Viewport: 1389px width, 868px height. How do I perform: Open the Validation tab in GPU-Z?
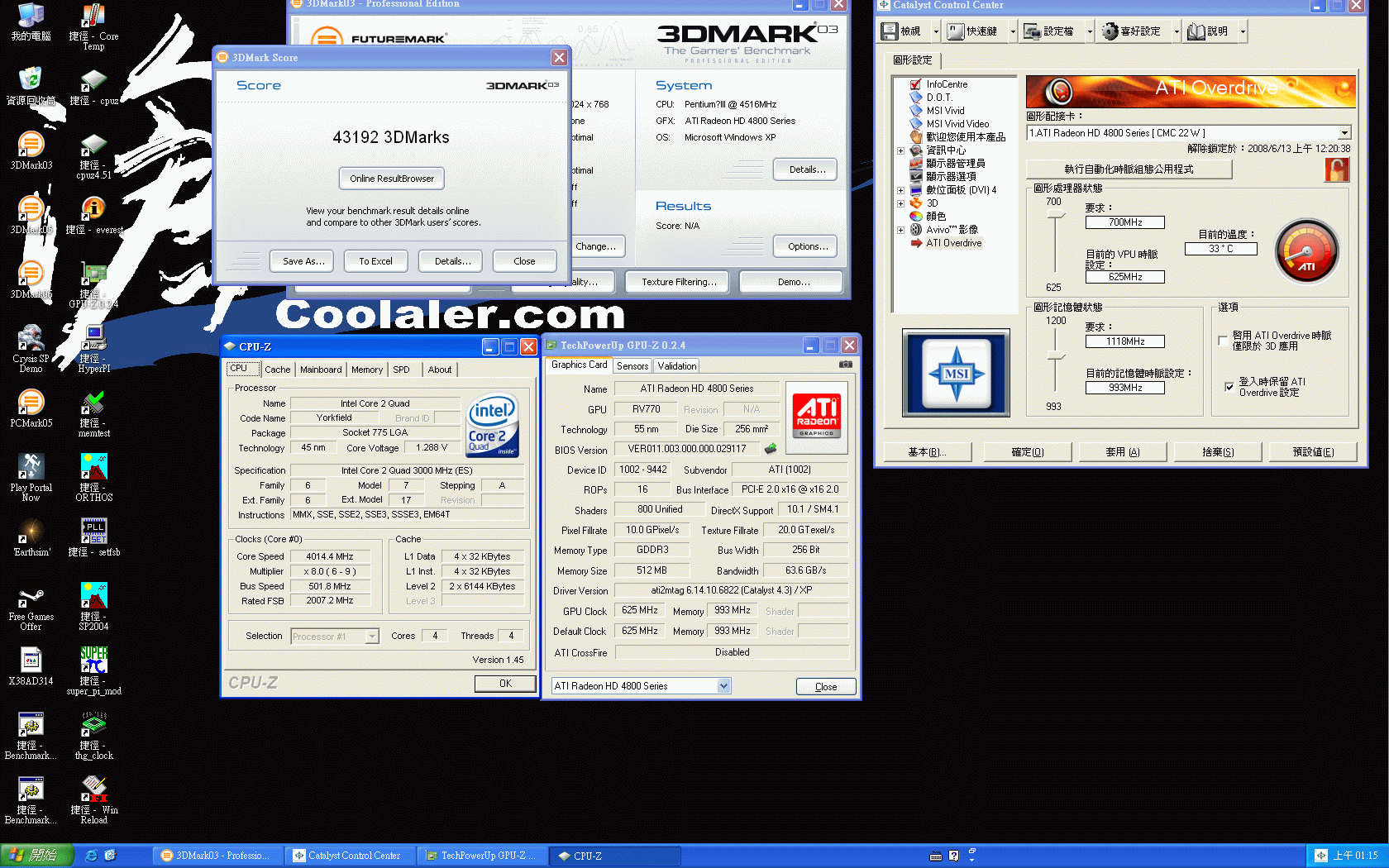click(677, 365)
